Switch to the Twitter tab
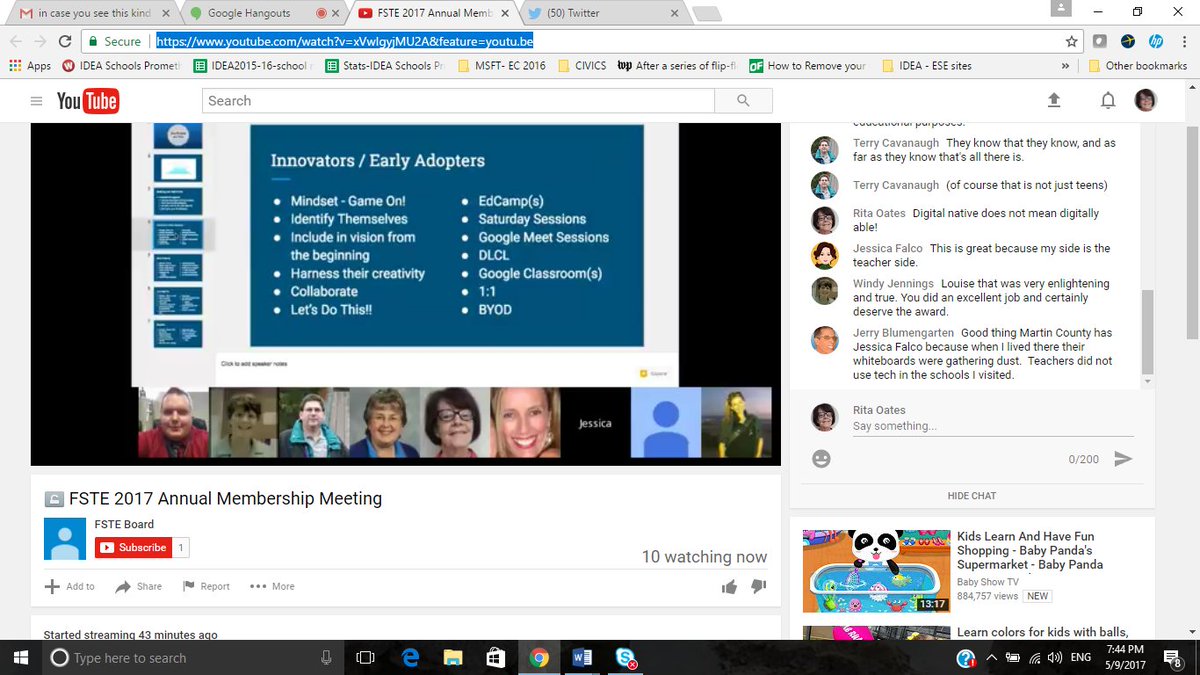The width and height of the screenshot is (1200, 675). click(x=602, y=14)
